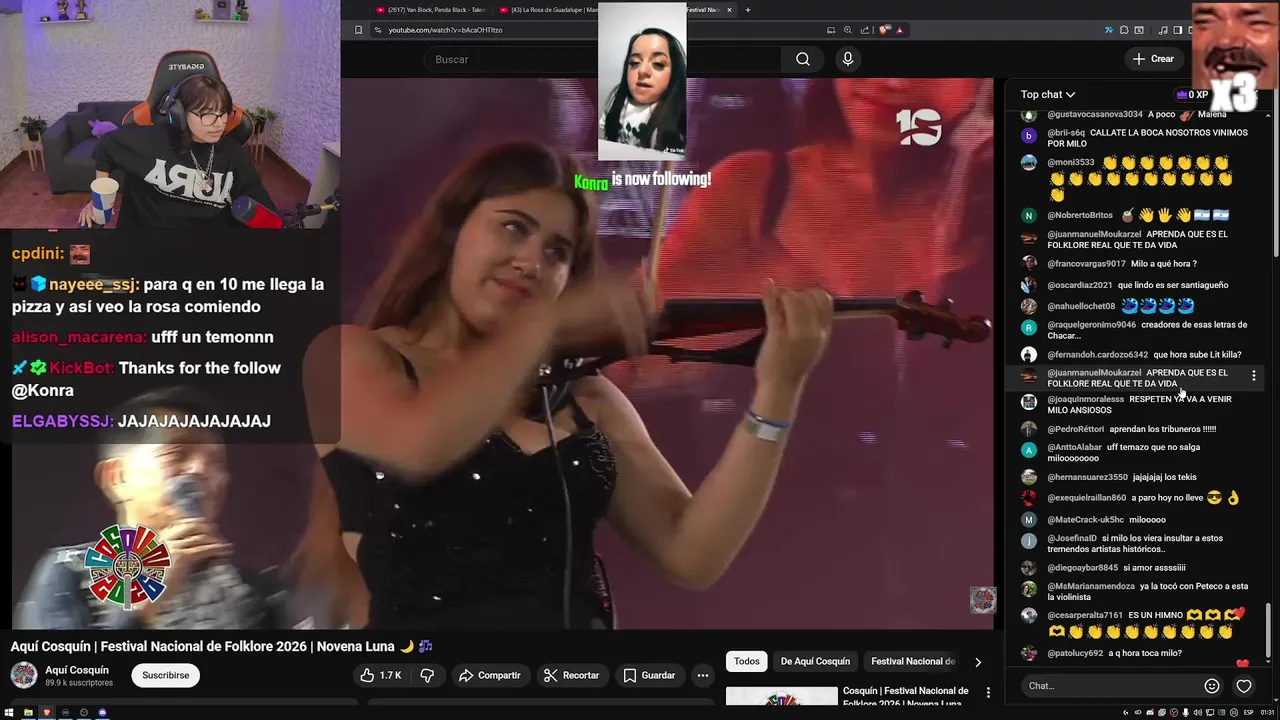
Task: Select the Festival Nacional de chip
Action: point(913,662)
